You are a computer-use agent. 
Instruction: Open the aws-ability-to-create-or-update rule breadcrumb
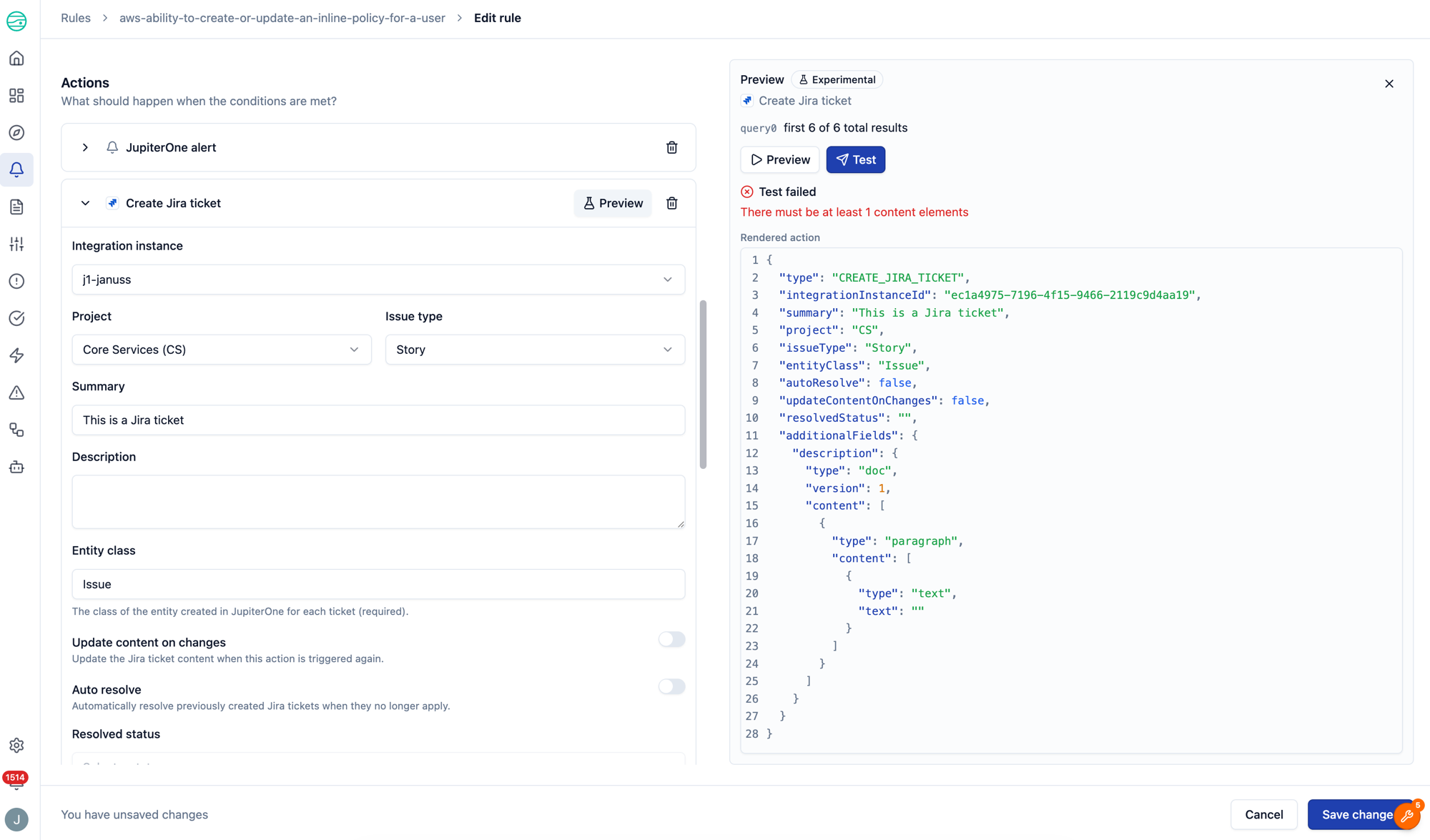click(282, 18)
